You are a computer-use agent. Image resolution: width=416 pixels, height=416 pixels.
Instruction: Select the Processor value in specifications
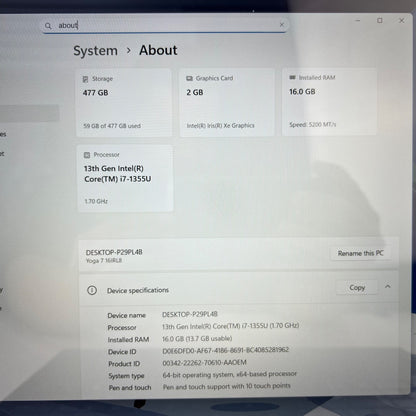point(230,326)
